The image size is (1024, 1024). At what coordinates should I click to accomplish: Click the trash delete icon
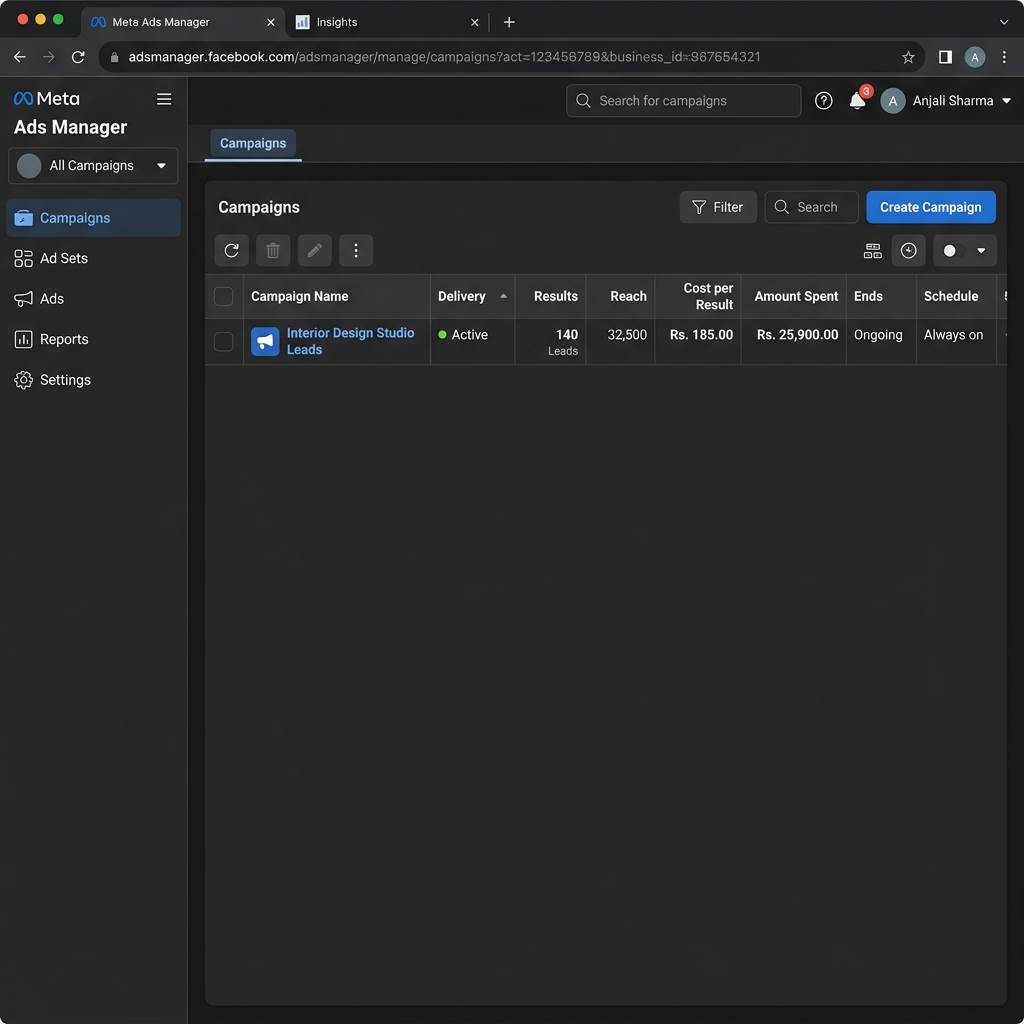[273, 250]
